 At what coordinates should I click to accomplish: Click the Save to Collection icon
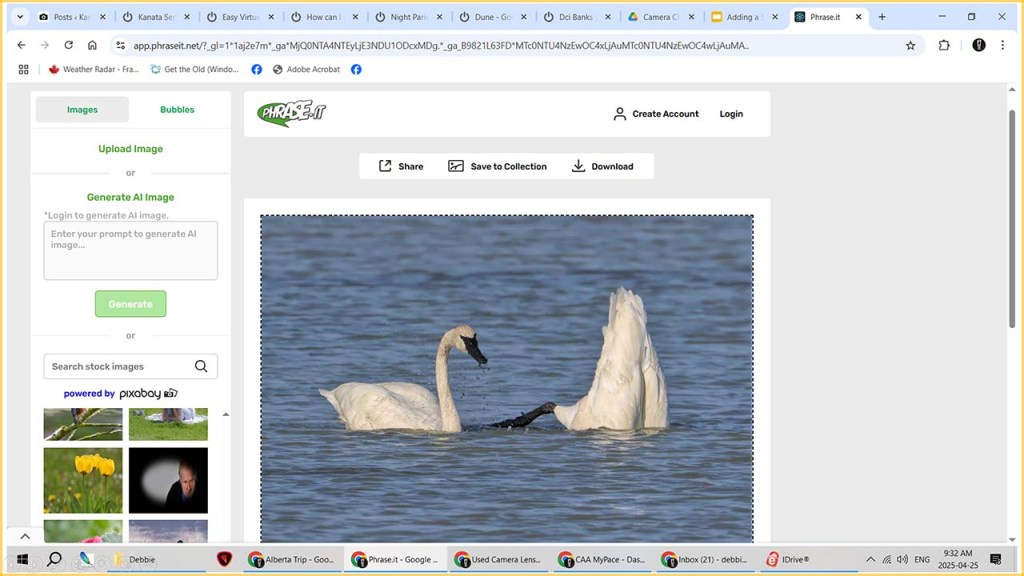tap(456, 166)
